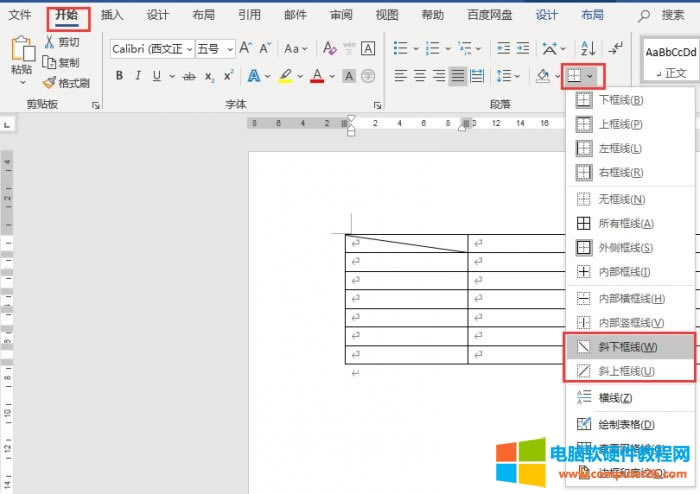This screenshot has width=700, height=494.
Task: Open the font size dropdown 五号
Action: click(x=215, y=48)
